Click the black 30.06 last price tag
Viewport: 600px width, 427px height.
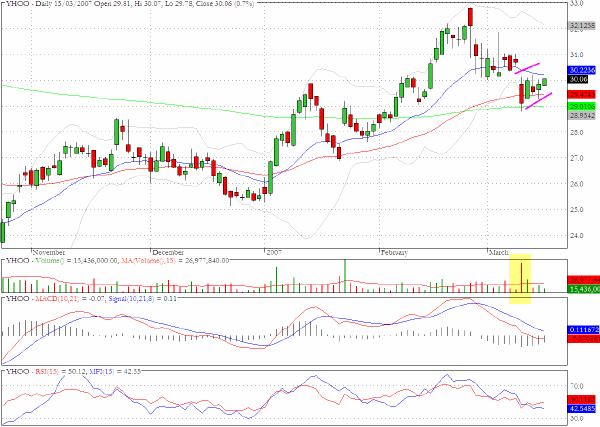(578, 79)
